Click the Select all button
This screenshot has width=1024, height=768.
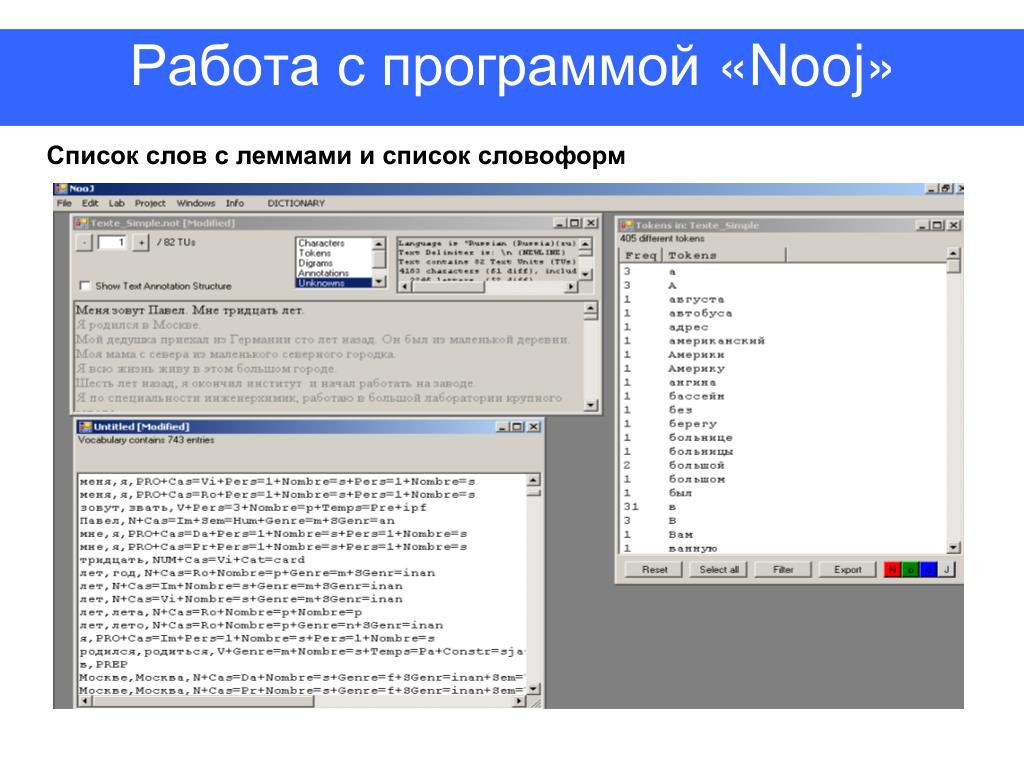(x=718, y=569)
